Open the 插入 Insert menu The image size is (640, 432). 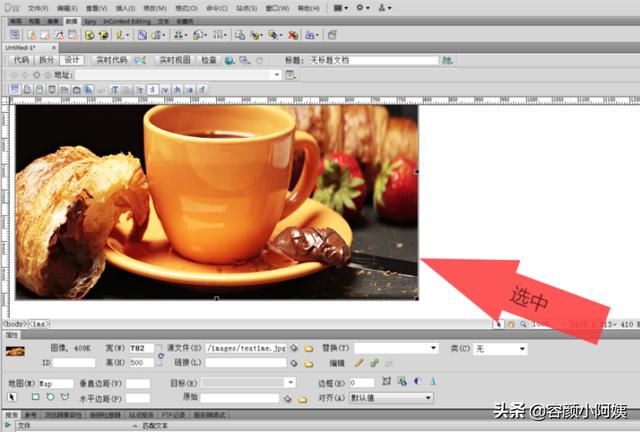(x=125, y=8)
